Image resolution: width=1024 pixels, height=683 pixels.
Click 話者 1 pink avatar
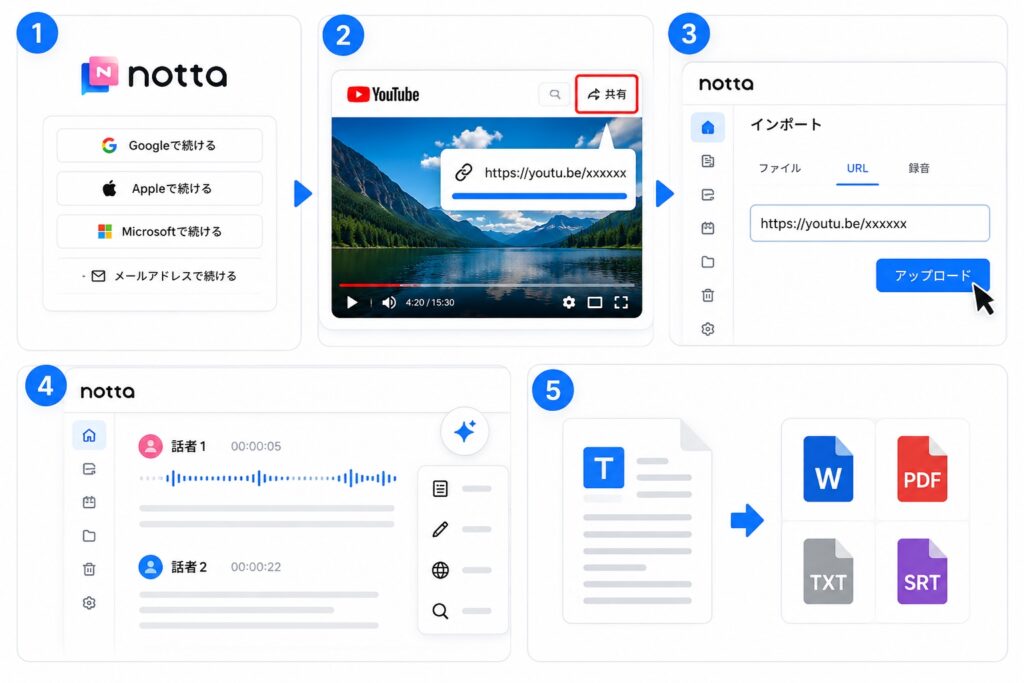(150, 446)
